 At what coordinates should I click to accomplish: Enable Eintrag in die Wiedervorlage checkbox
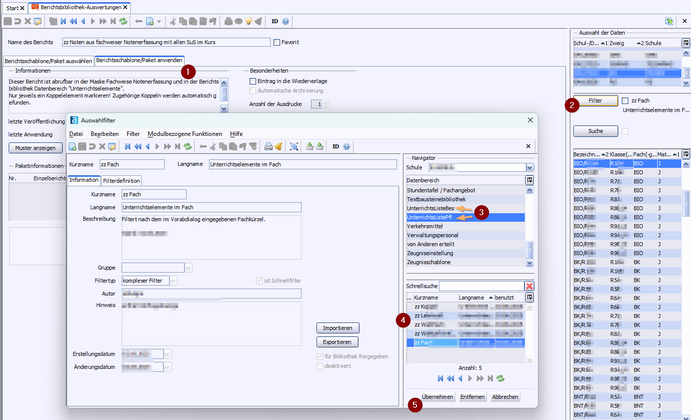point(252,81)
